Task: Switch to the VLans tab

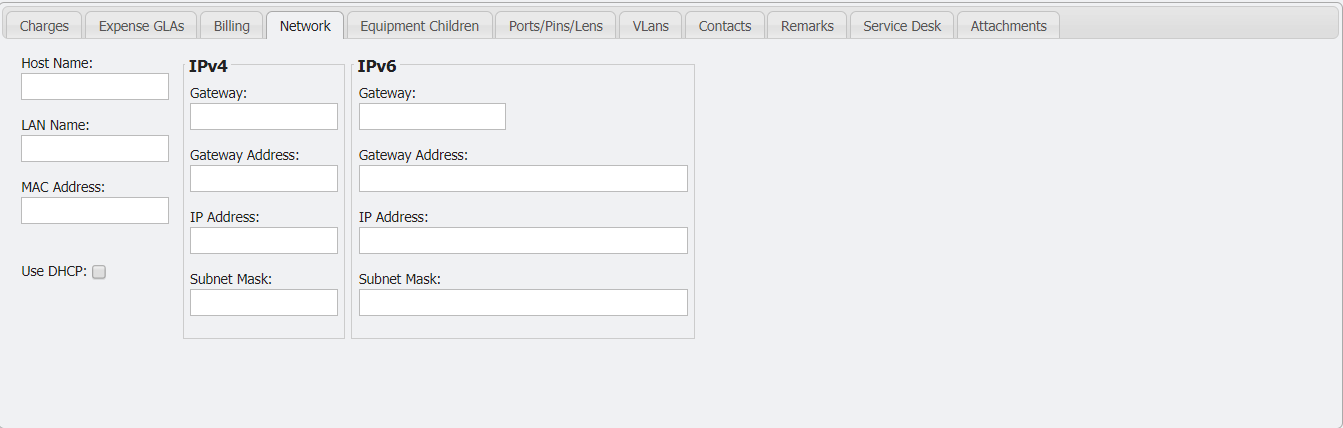Action: (x=650, y=26)
